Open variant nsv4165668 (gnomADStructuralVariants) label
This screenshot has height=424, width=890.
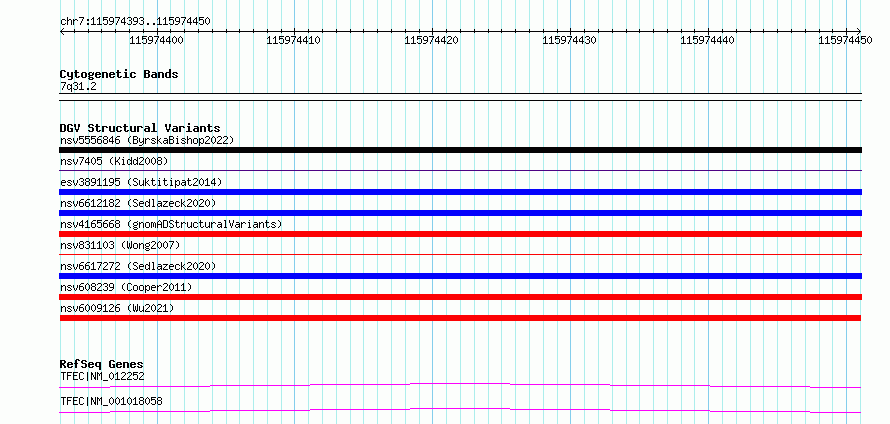coord(171,224)
